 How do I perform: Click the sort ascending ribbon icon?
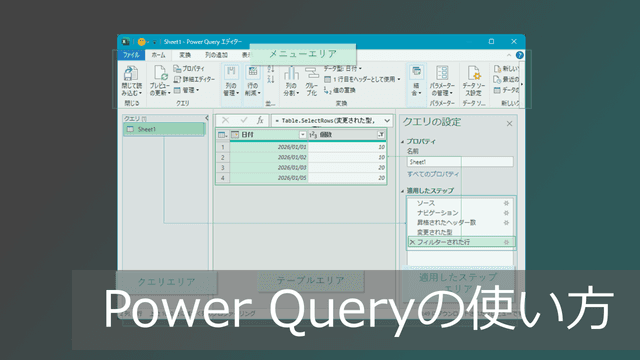pyautogui.click(x=271, y=69)
